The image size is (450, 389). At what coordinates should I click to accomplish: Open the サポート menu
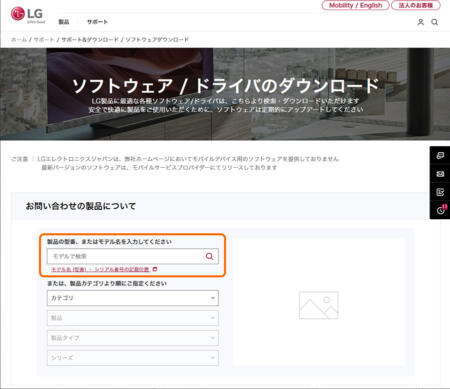(97, 22)
